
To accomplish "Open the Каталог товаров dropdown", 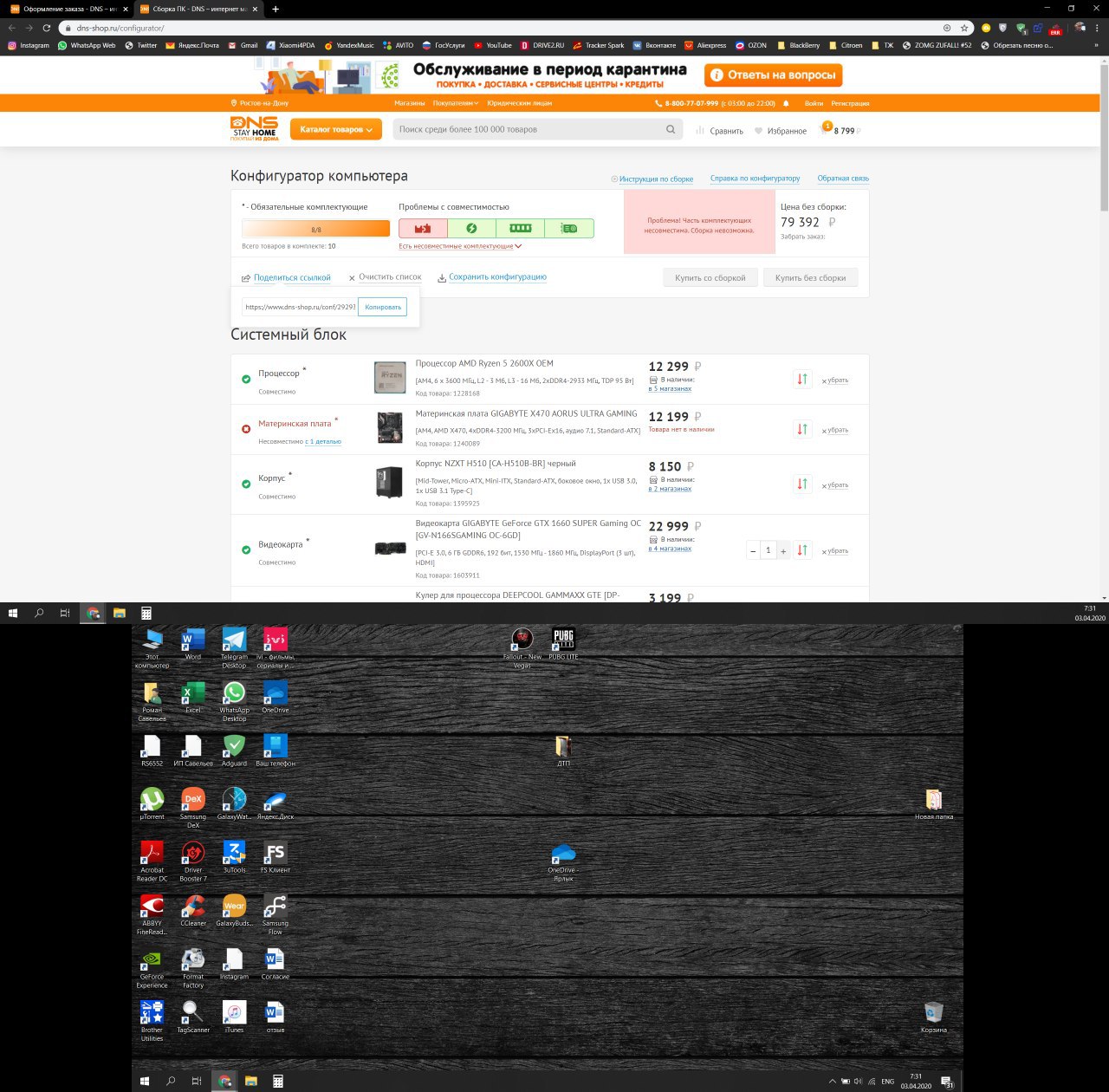I will (336, 129).
